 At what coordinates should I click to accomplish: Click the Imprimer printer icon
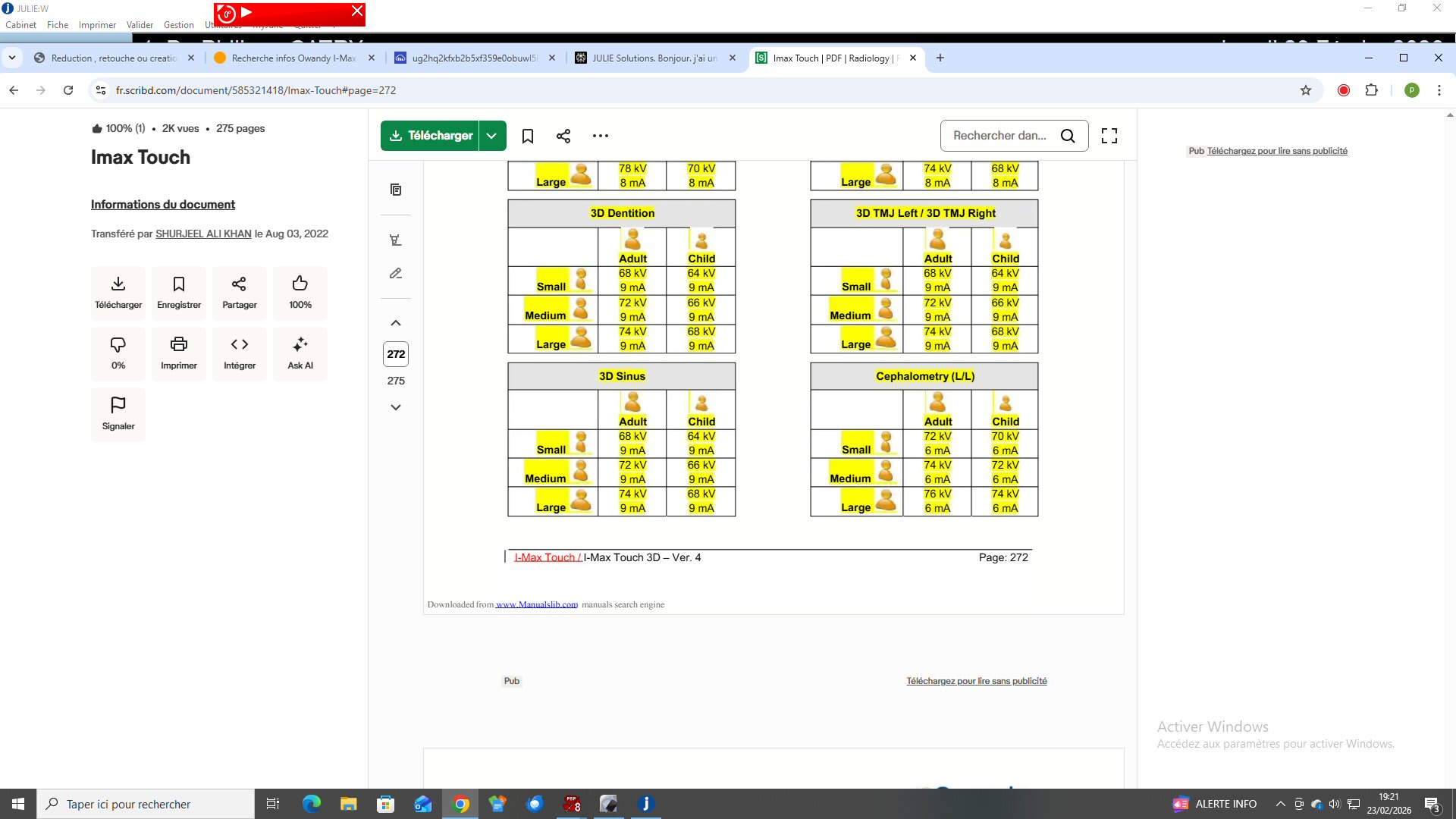tap(179, 345)
